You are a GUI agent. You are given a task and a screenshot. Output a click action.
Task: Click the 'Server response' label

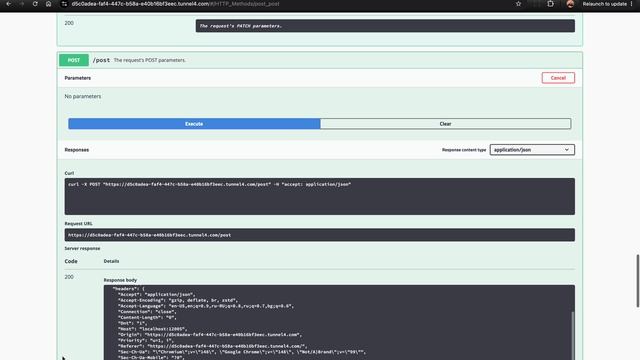point(82,248)
